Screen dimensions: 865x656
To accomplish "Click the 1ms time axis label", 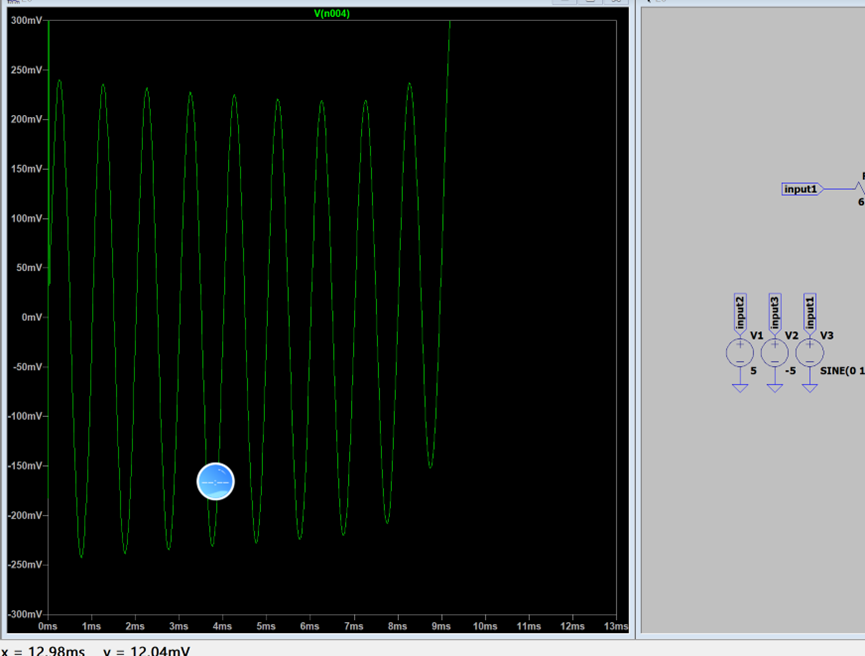I will (x=91, y=626).
